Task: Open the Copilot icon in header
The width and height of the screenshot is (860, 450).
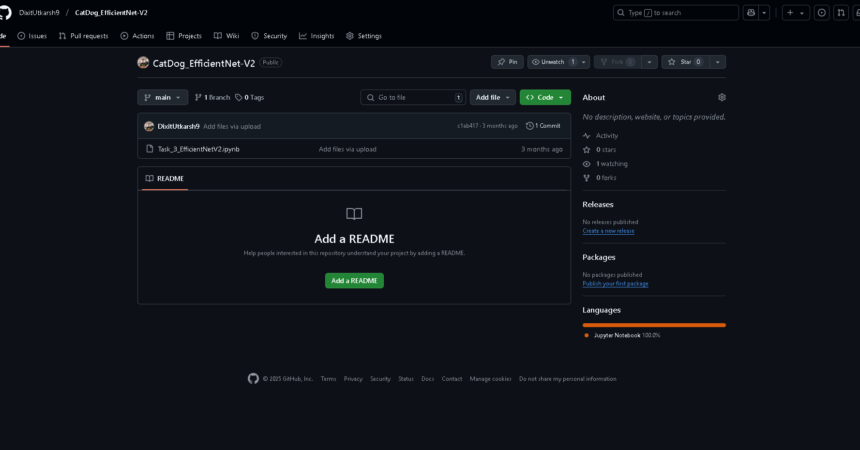Action: 751,13
